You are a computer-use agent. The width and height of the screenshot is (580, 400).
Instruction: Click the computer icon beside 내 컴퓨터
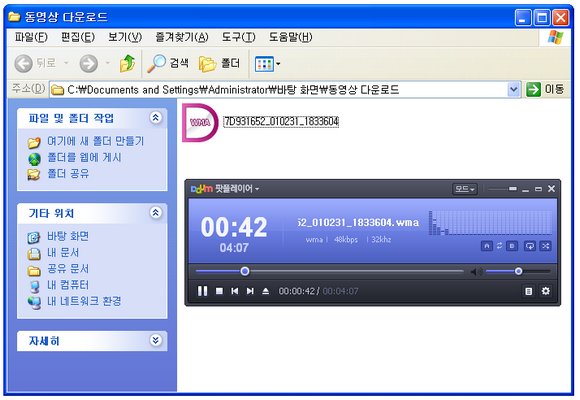coord(34,286)
